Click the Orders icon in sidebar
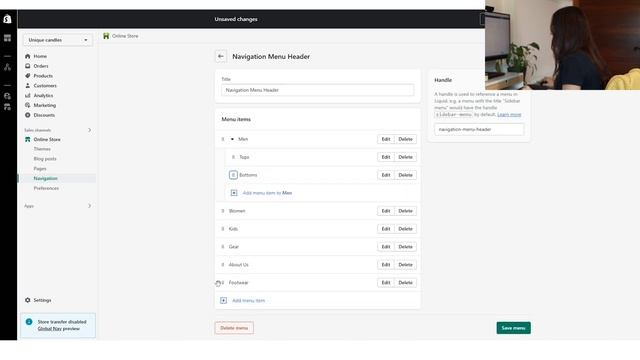Viewport: 640px width, 360px height. (28, 66)
